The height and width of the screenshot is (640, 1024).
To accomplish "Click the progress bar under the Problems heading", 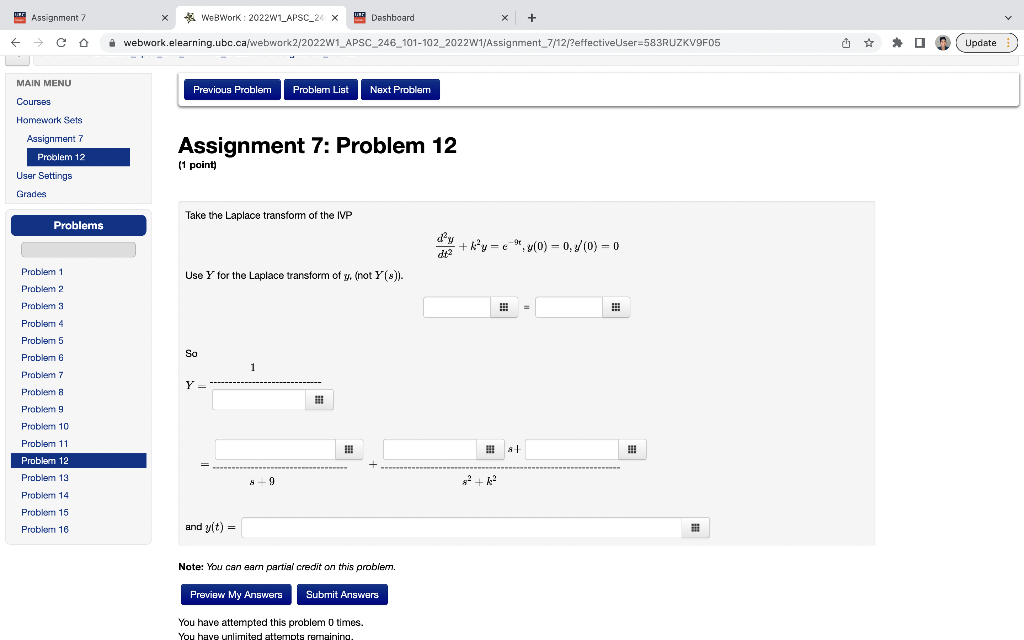I will (78, 249).
